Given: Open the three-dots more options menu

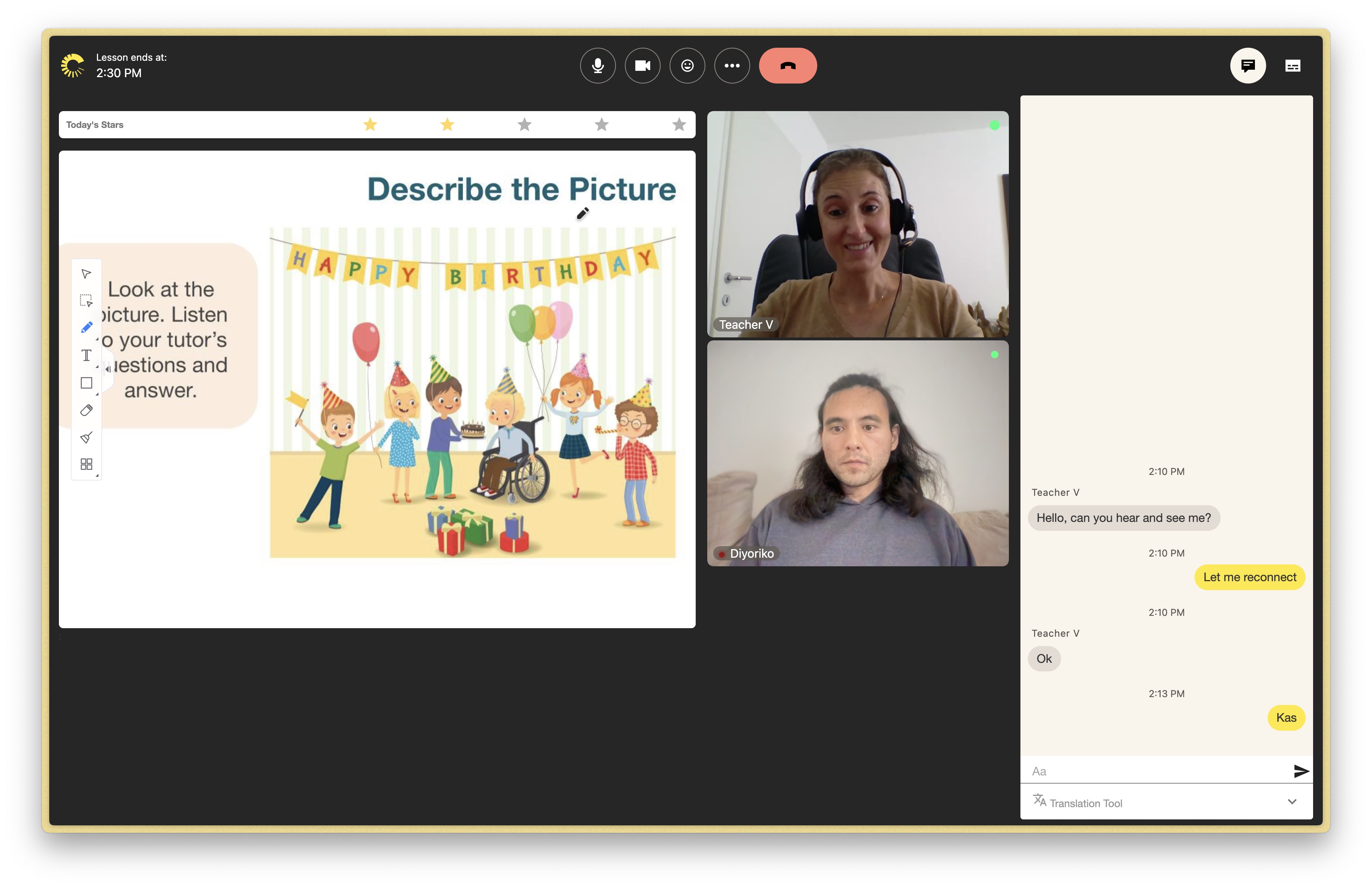Looking at the screenshot, I should coord(731,66).
